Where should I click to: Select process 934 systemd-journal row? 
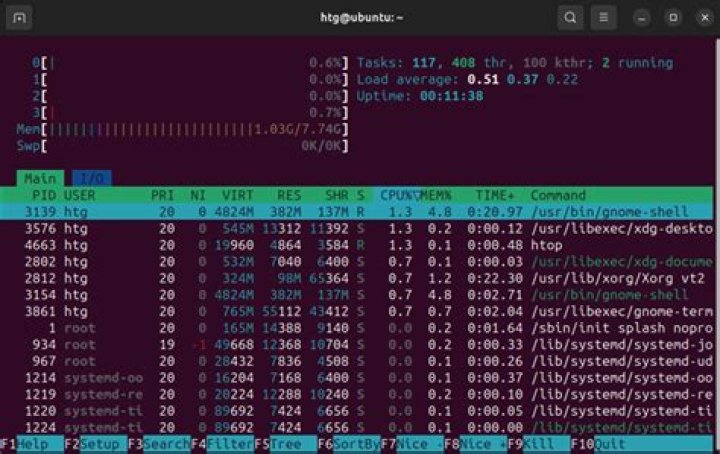click(x=357, y=345)
